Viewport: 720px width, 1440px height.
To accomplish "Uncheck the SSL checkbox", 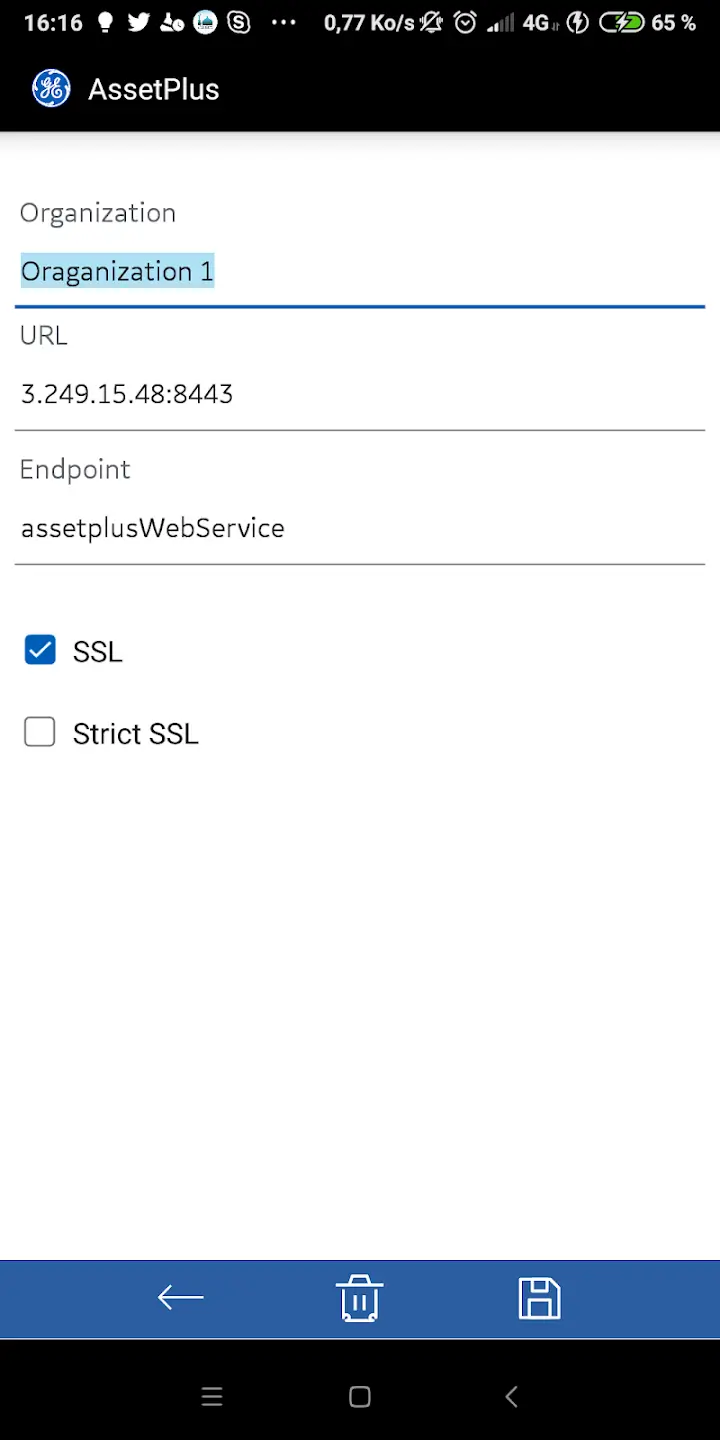I will 40,650.
